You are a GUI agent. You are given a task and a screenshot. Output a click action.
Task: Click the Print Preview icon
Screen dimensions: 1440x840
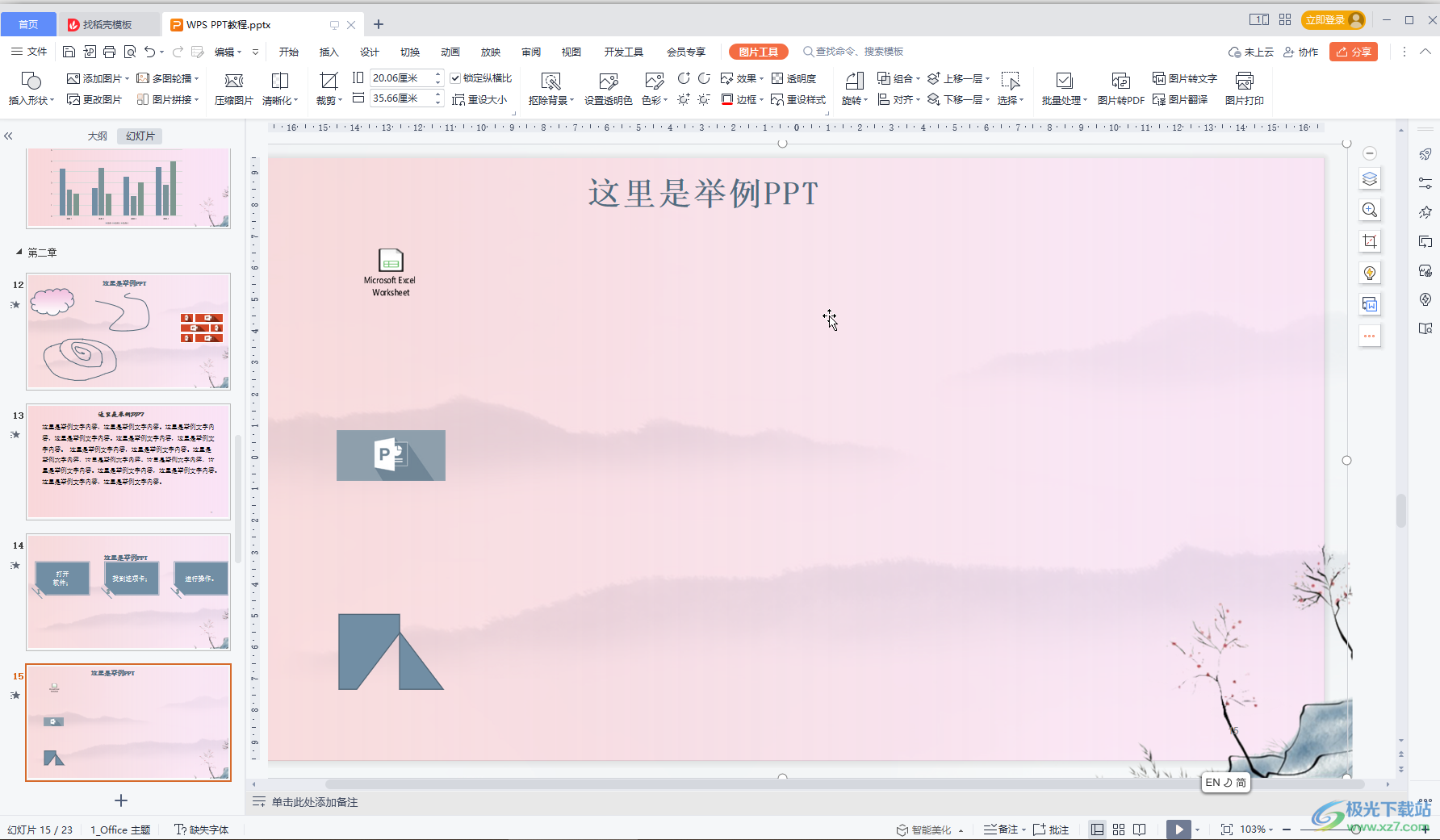pyautogui.click(x=130, y=52)
